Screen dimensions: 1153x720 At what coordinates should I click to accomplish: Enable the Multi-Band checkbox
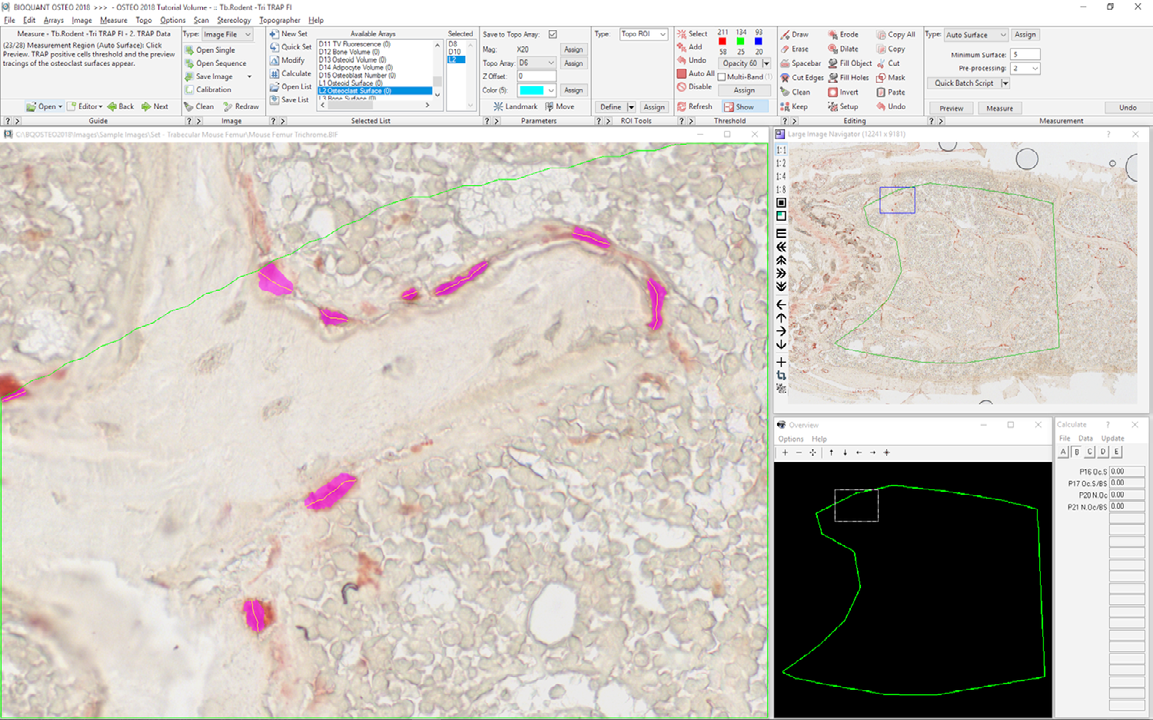(721, 76)
